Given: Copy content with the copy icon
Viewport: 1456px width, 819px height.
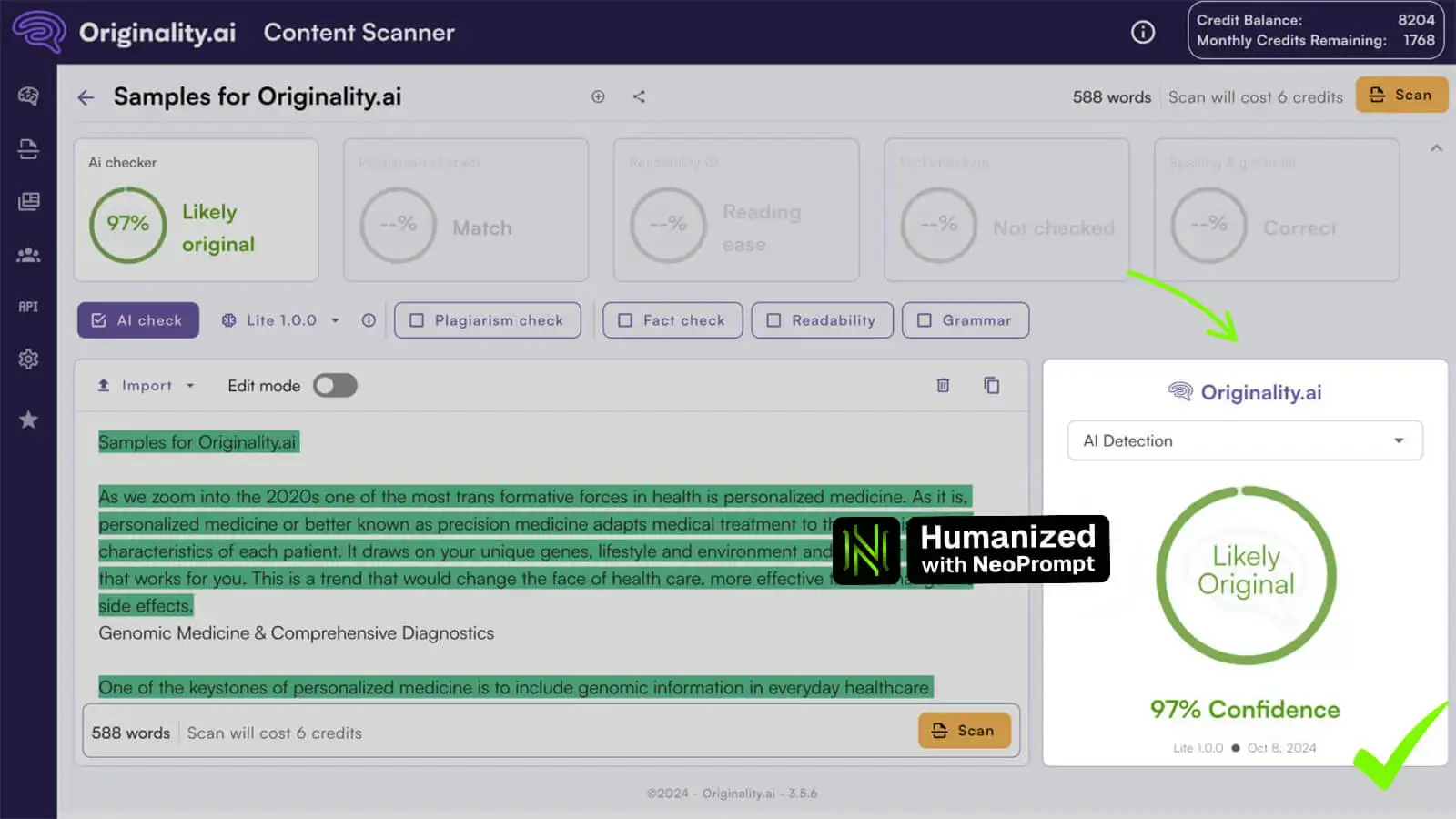Looking at the screenshot, I should (991, 386).
